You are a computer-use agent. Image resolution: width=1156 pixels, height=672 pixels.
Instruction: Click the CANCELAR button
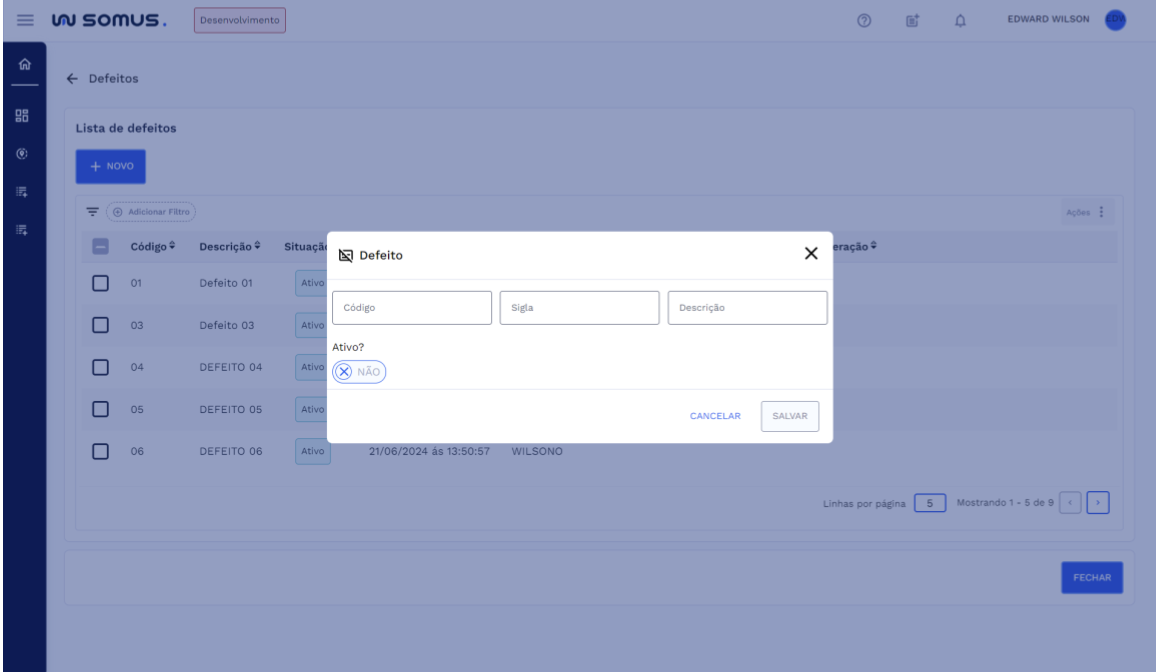[x=715, y=416]
